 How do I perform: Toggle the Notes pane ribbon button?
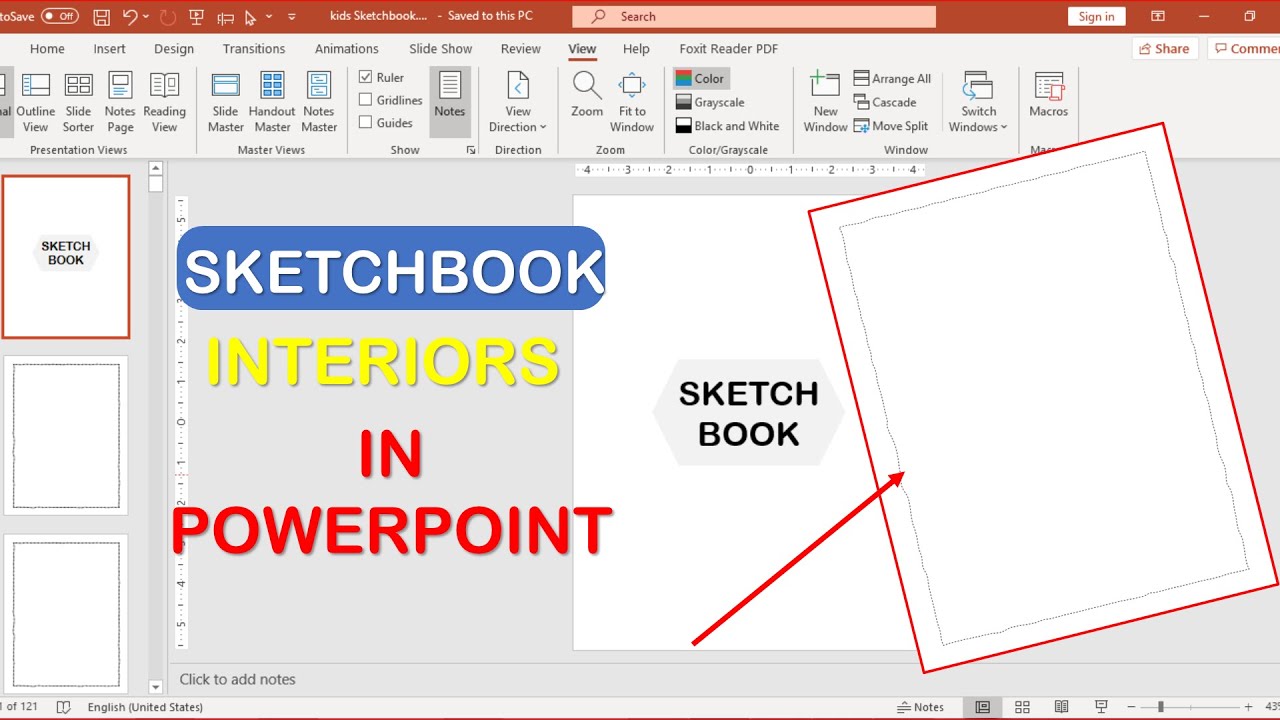pyautogui.click(x=450, y=102)
